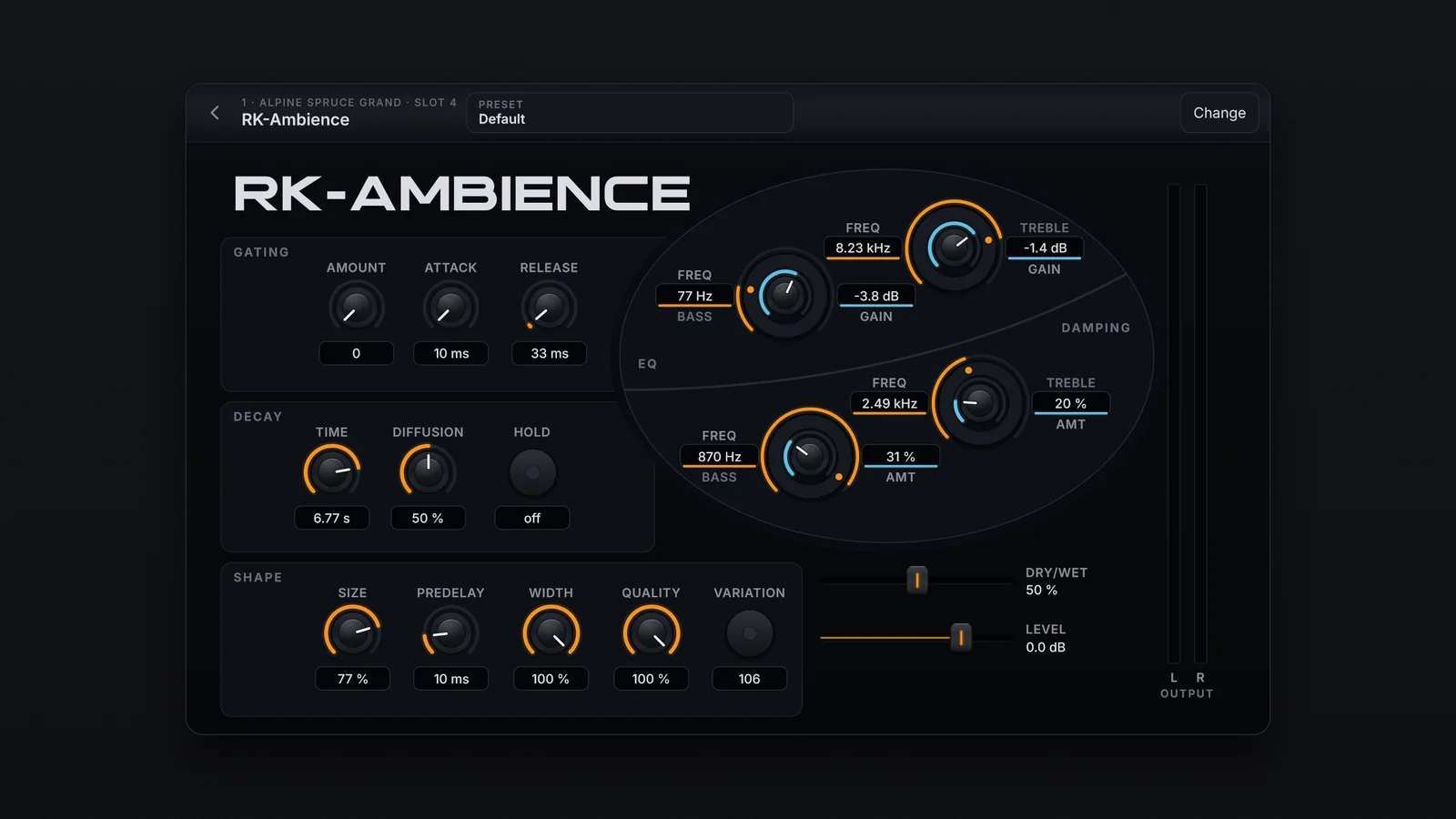The image size is (1456, 819).
Task: Go back using the left chevron arrow
Action: tap(215, 113)
